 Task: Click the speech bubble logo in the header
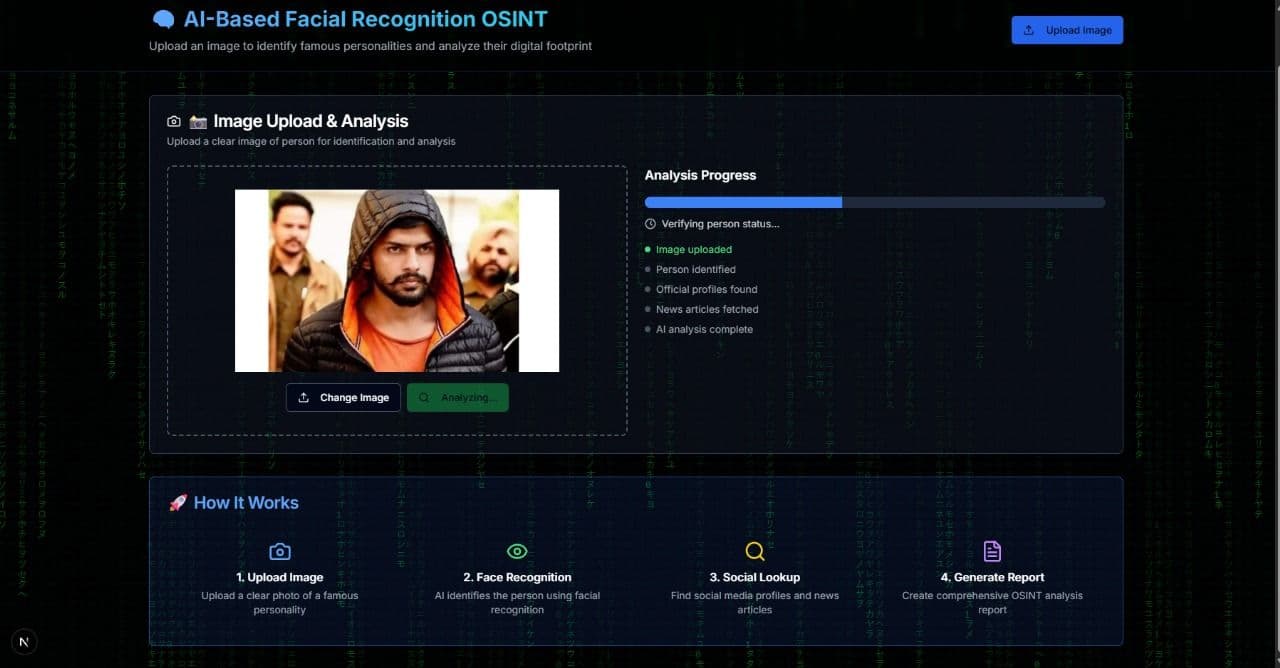163,19
